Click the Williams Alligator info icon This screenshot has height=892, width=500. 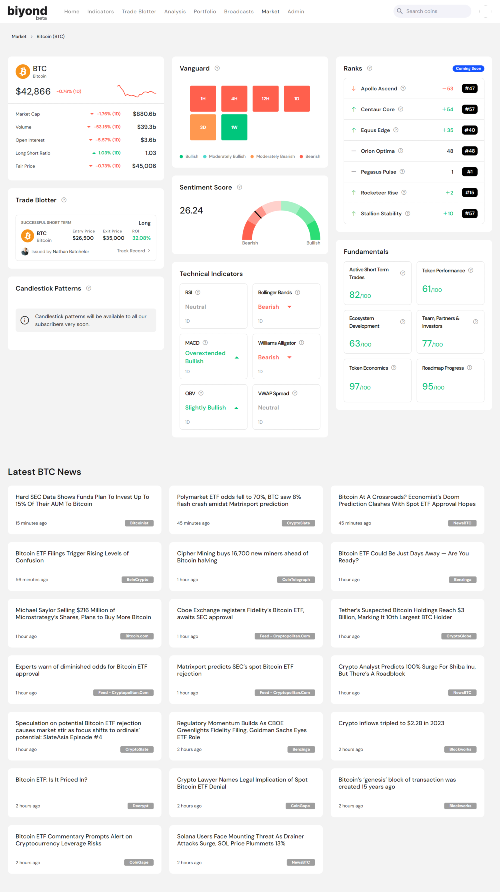(x=301, y=342)
